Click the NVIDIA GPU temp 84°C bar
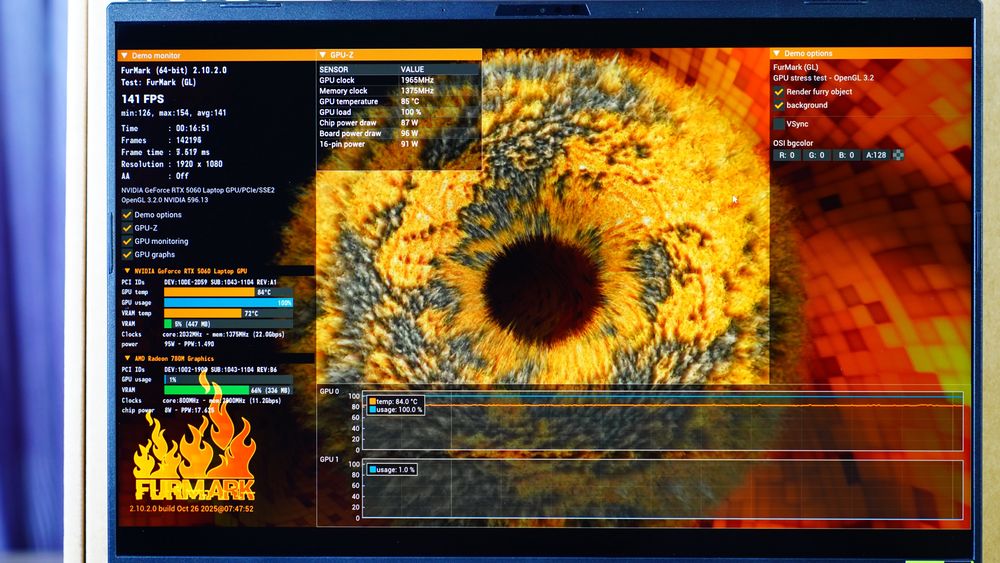Viewport: 1000px width, 563px height. 228,292
